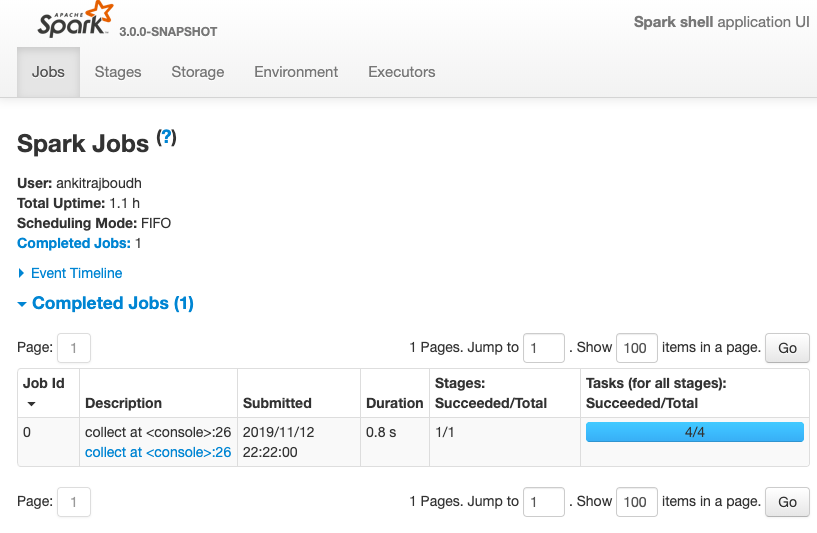Select the user name ankitrajboudh
Screen dimensions: 817x533
[99, 183]
